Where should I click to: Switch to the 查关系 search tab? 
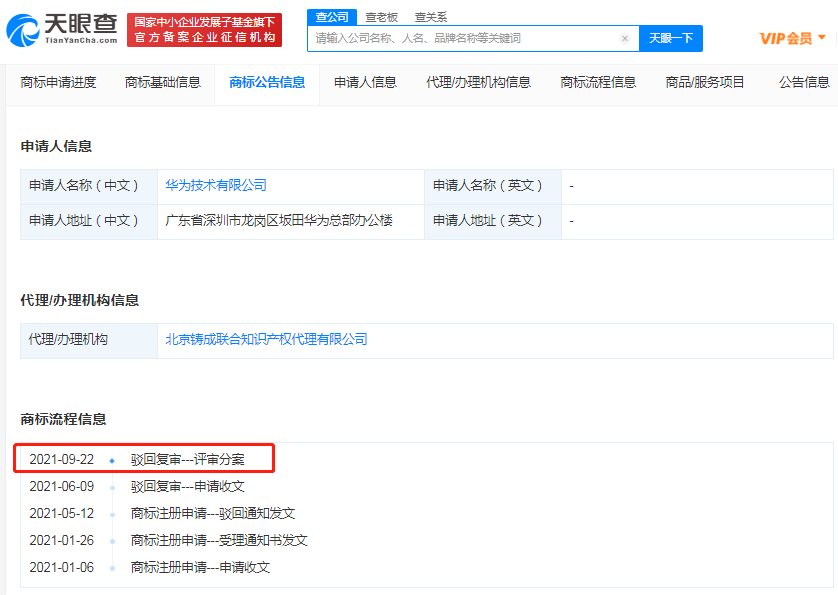pos(431,17)
